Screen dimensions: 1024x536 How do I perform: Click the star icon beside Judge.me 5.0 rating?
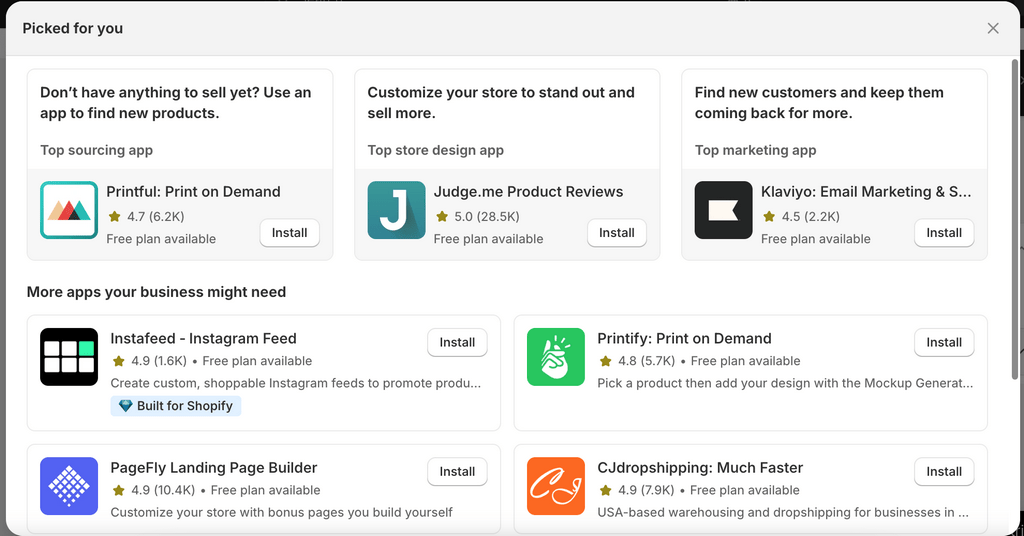coord(442,217)
